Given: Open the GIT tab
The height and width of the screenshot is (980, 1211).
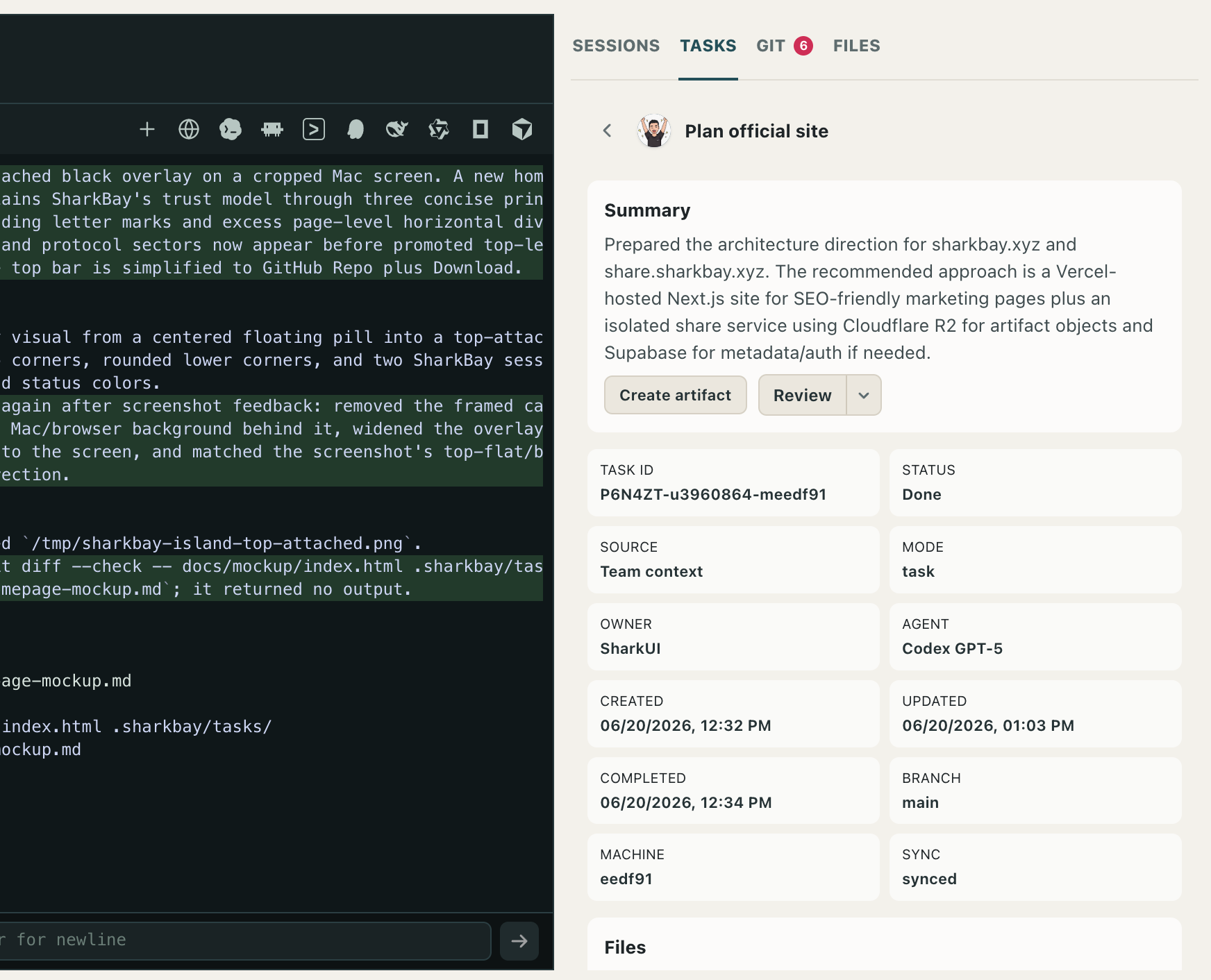Looking at the screenshot, I should [x=771, y=46].
